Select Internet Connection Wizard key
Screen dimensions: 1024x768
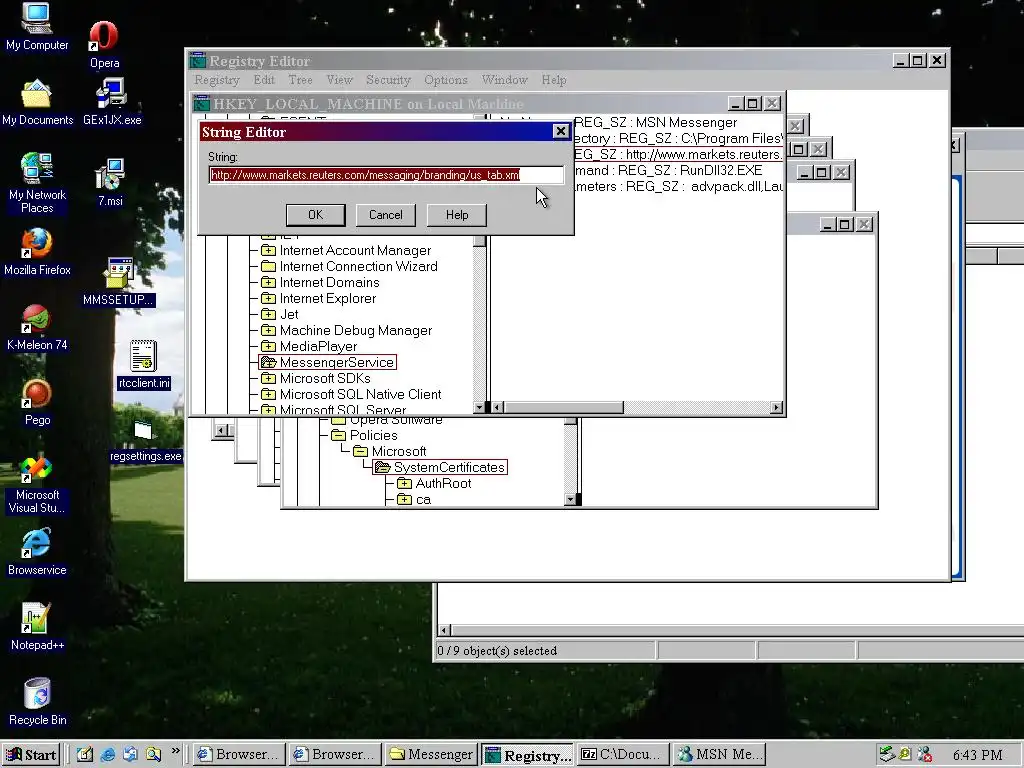tap(359, 266)
